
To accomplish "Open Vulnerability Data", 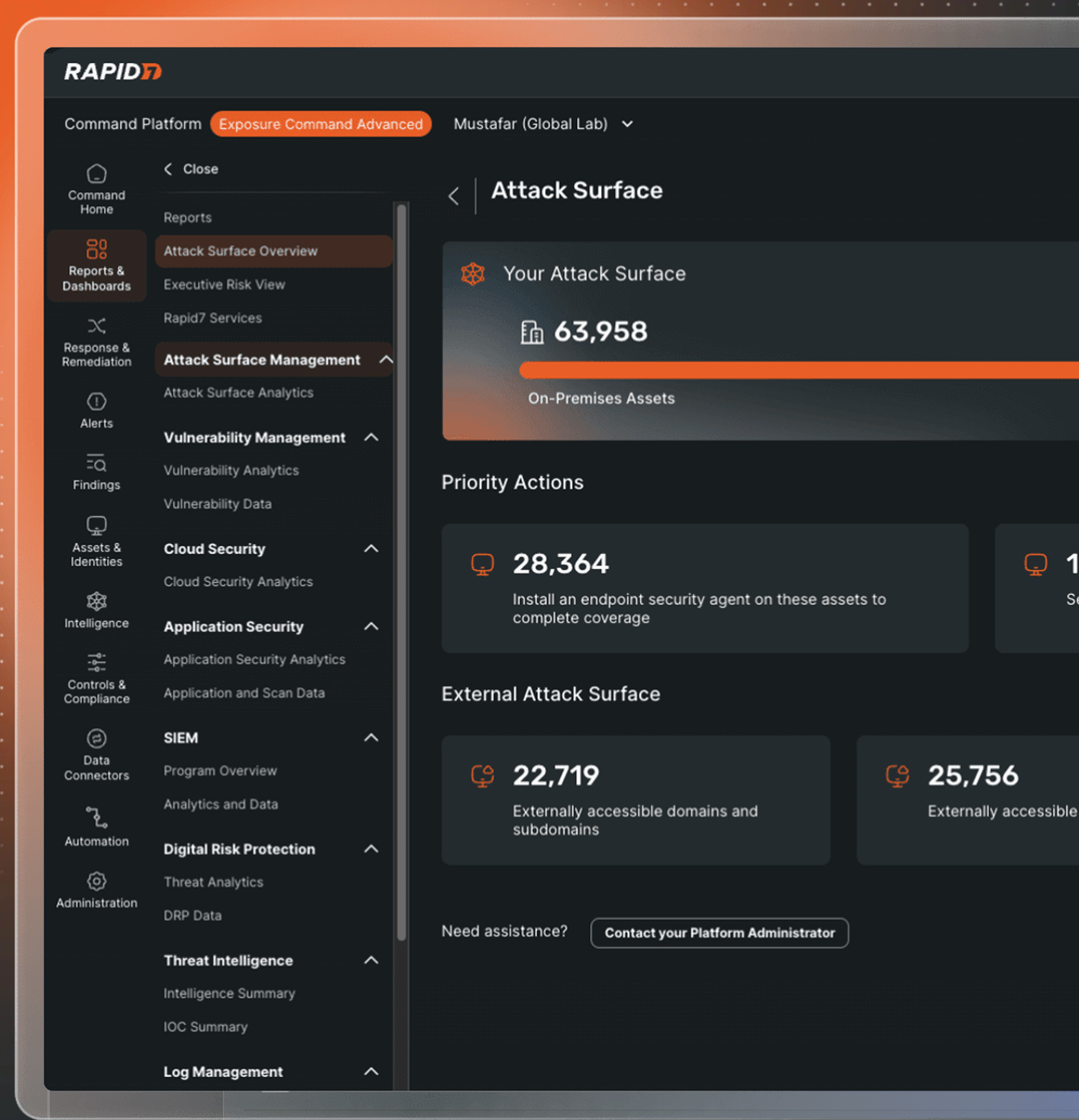I will click(217, 504).
